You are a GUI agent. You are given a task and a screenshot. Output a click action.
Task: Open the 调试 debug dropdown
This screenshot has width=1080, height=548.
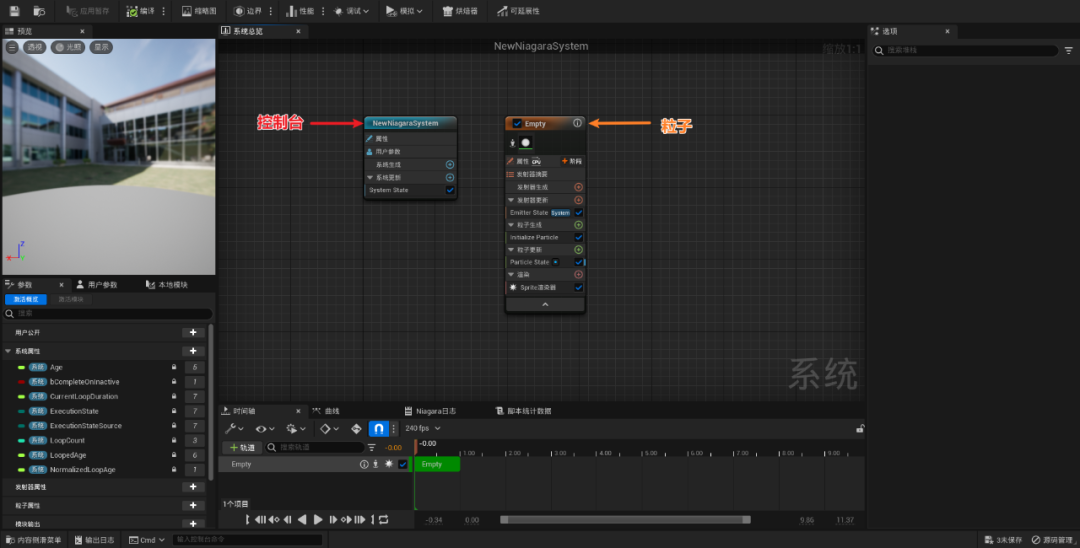(x=351, y=11)
